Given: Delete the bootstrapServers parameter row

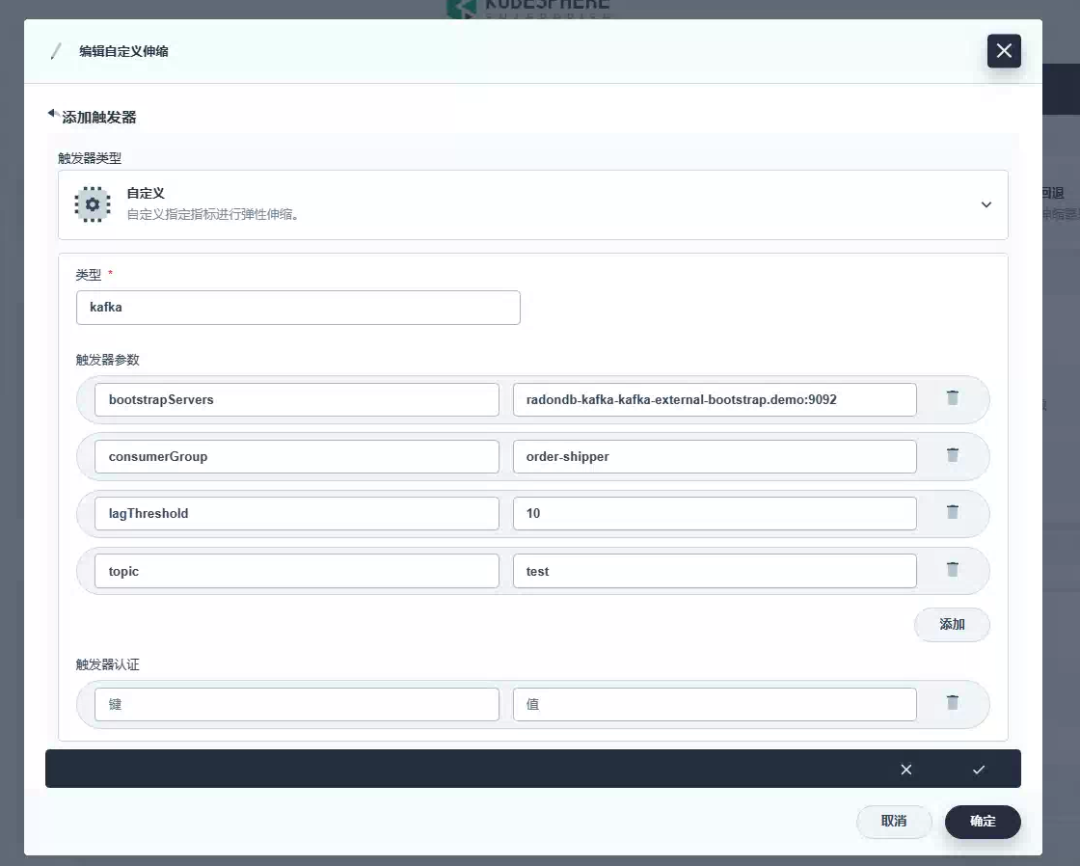Looking at the screenshot, I should point(952,398).
